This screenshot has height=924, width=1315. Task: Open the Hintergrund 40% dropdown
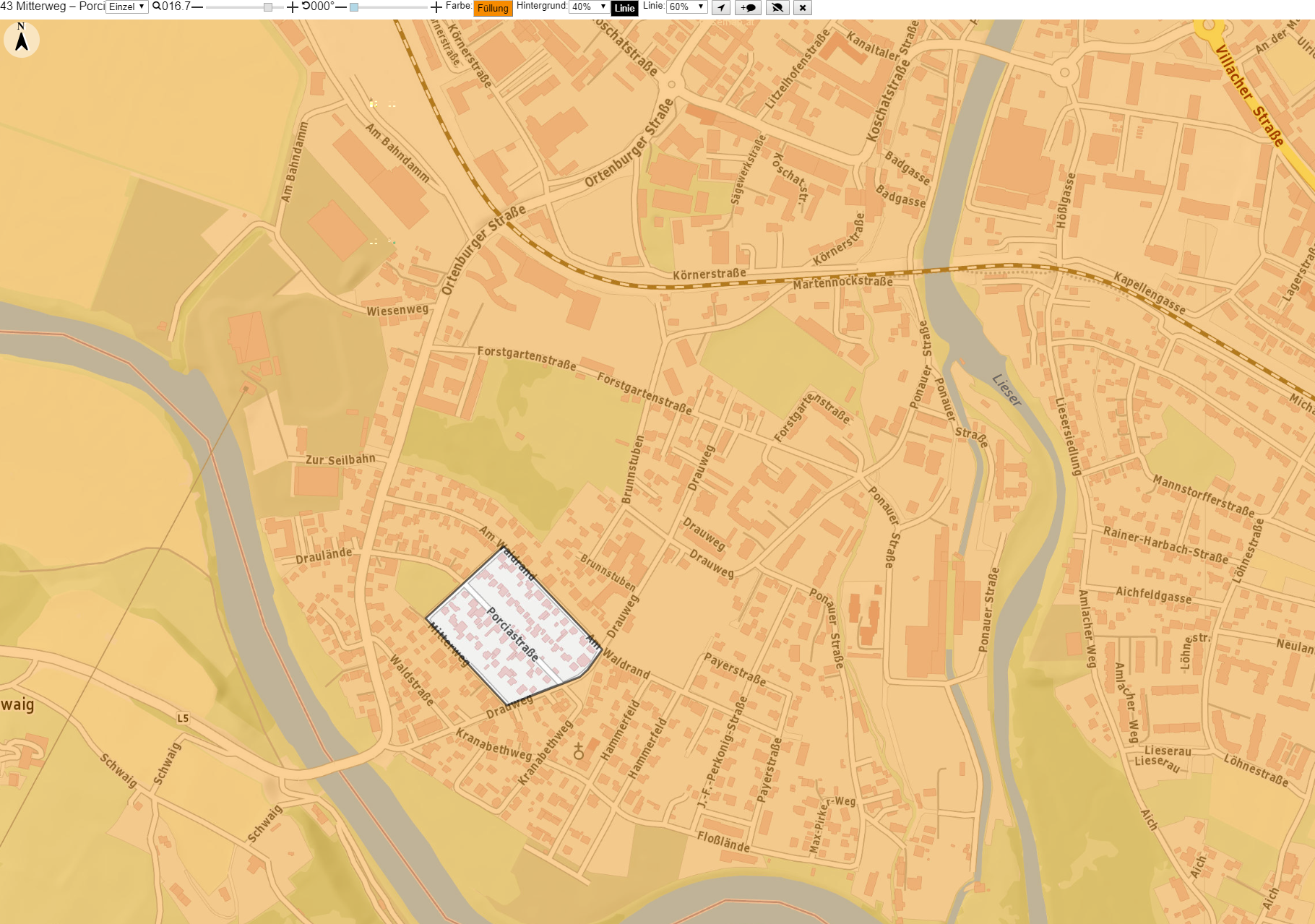tap(589, 7)
